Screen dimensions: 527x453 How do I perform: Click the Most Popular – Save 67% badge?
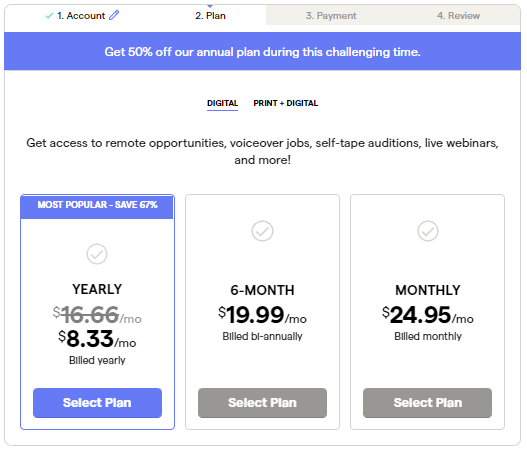[x=97, y=205]
